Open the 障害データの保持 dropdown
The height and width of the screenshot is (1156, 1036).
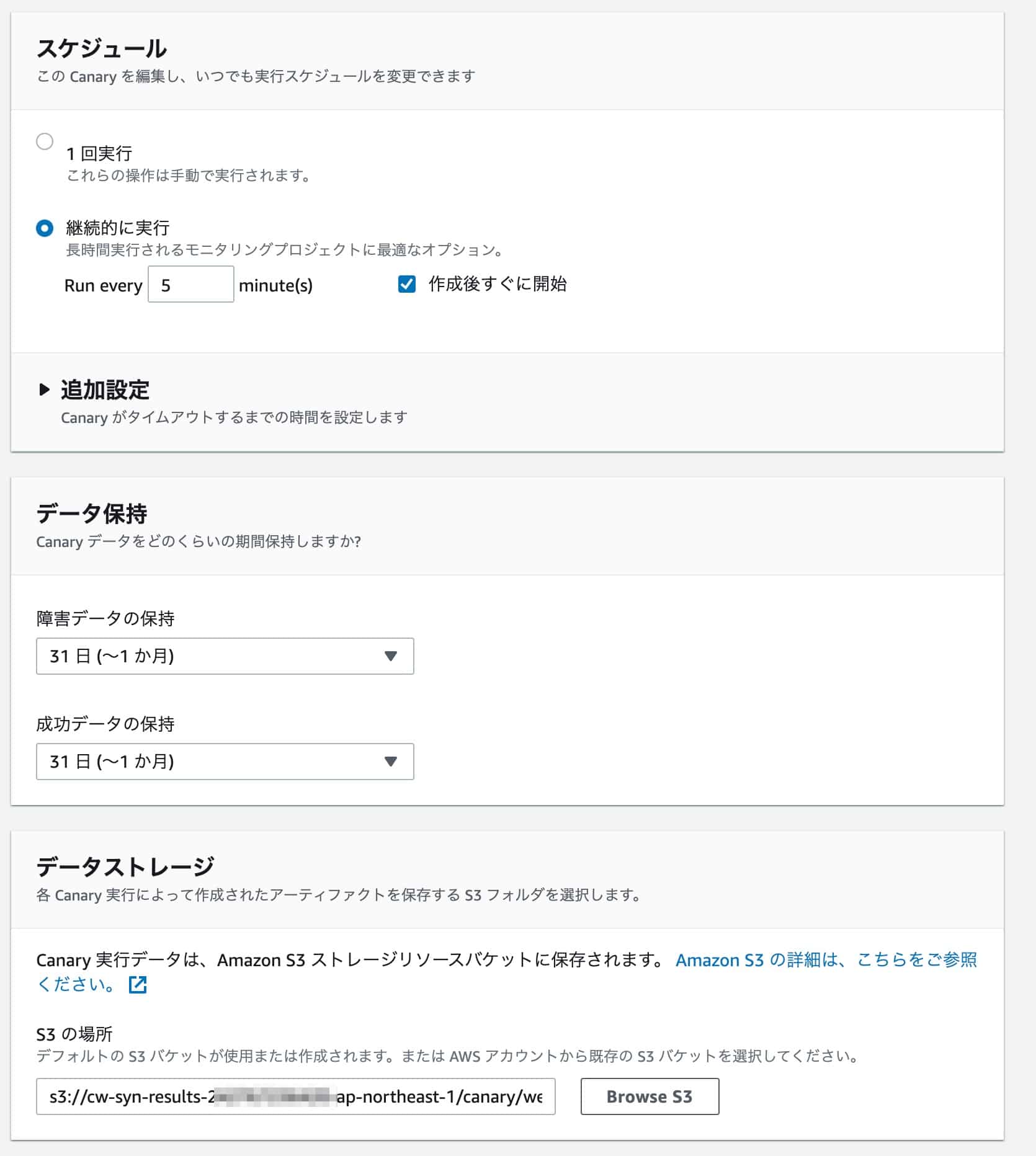[x=225, y=656]
